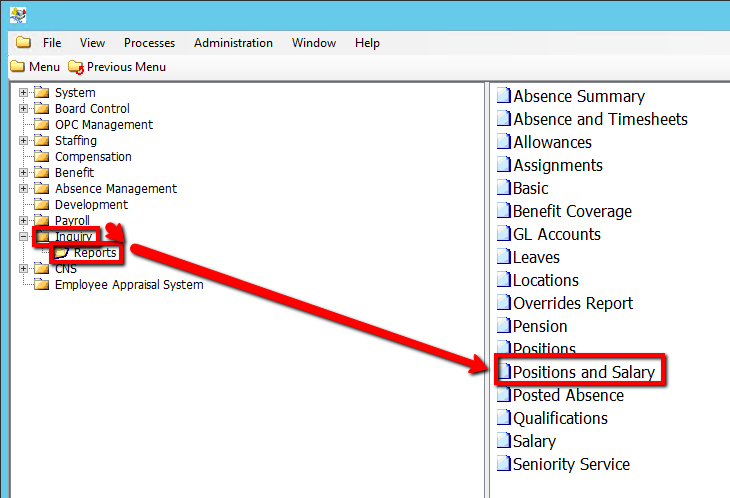Screen dimensions: 730x498
Task: Open Positions and Salary report
Action: (584, 372)
